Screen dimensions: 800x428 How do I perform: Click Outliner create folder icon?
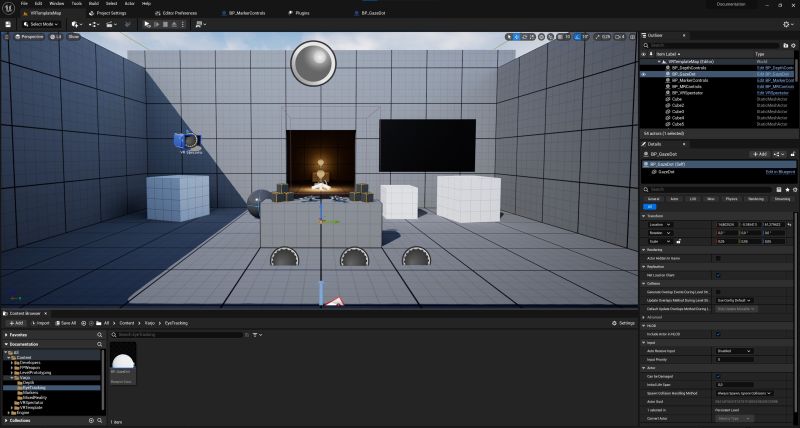point(786,45)
